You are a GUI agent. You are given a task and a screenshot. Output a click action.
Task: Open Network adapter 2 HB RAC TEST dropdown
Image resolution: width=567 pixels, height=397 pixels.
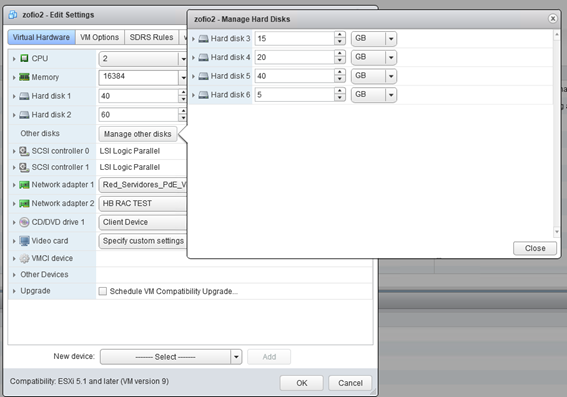(x=143, y=204)
